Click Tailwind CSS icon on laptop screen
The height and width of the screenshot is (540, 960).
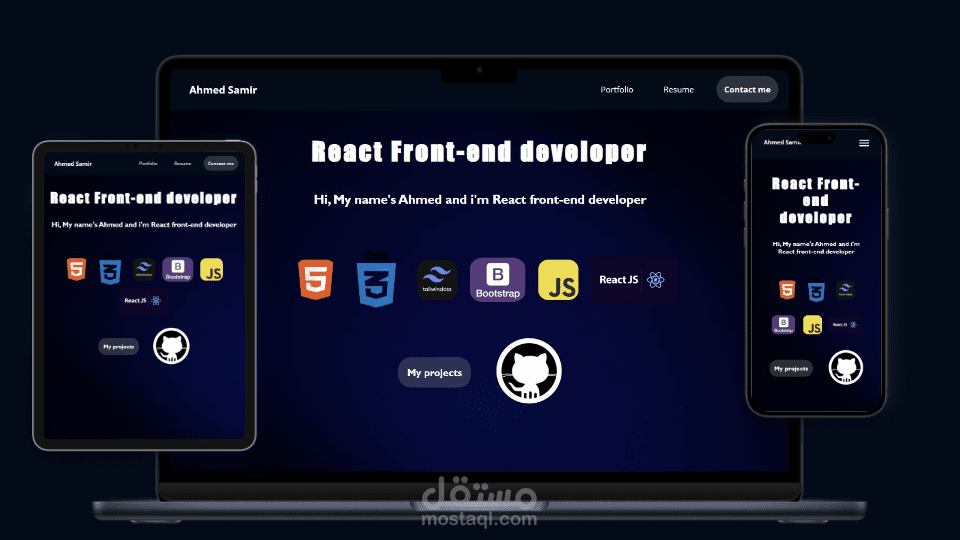(437, 280)
